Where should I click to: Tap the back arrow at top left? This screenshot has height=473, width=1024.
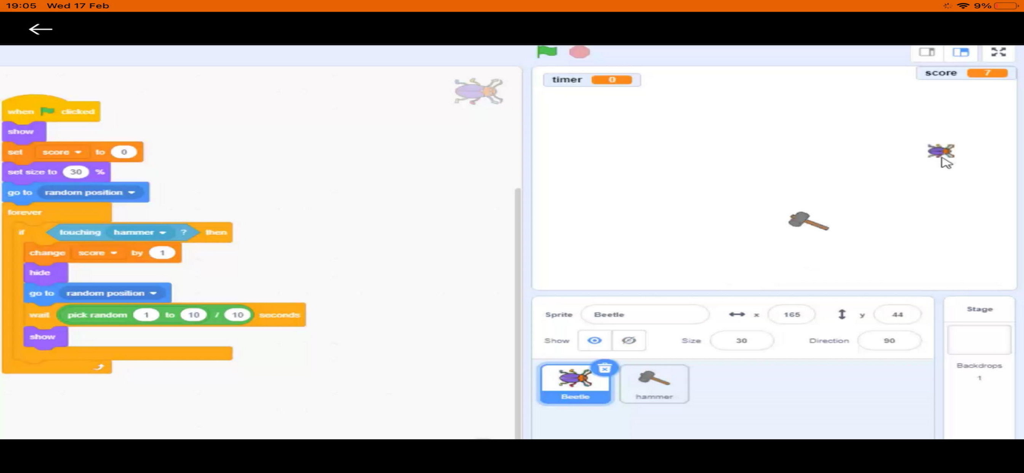40,29
